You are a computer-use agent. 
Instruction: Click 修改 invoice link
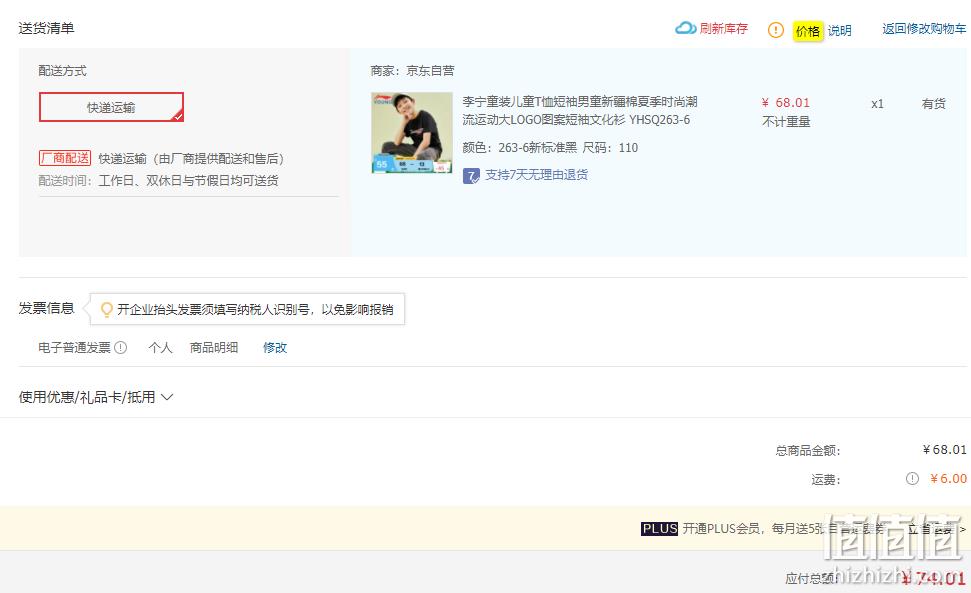275,347
